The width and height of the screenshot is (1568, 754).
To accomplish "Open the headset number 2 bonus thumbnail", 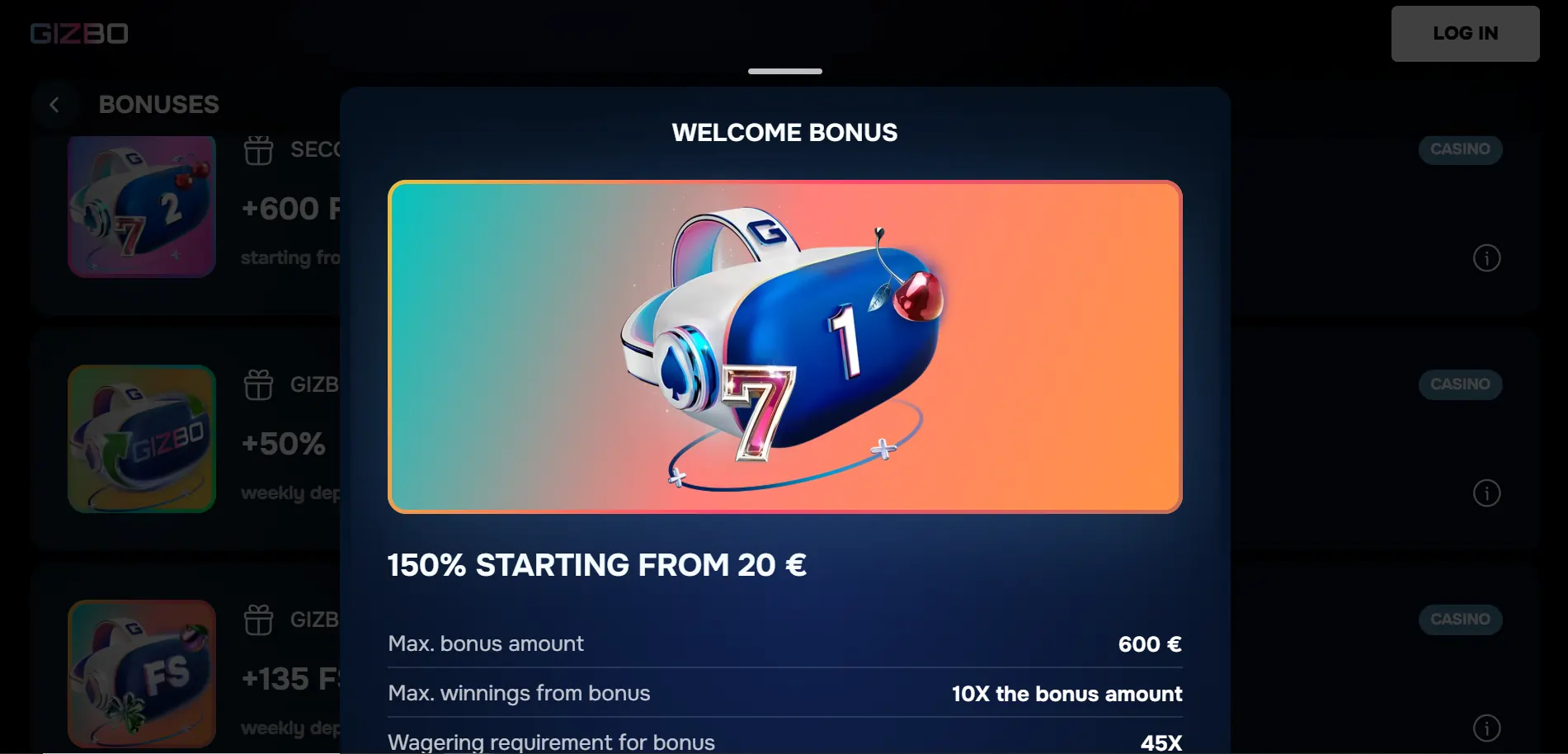I will pos(142,206).
